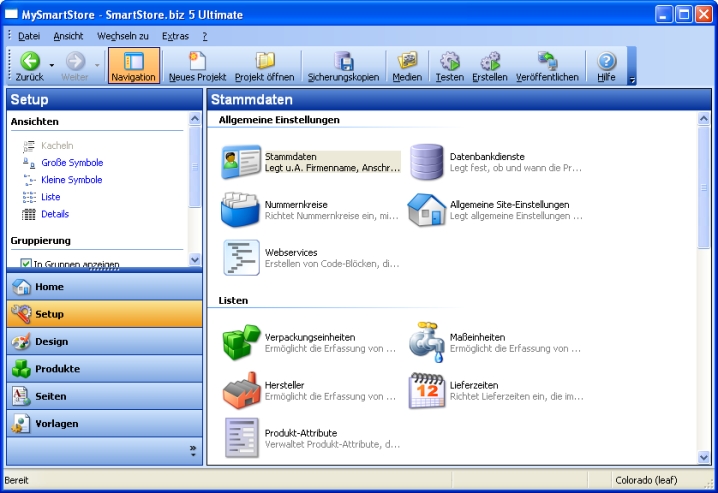The width and height of the screenshot is (718, 493).
Task: Expand the toolbar overflow options arrow
Action: click(x=632, y=82)
